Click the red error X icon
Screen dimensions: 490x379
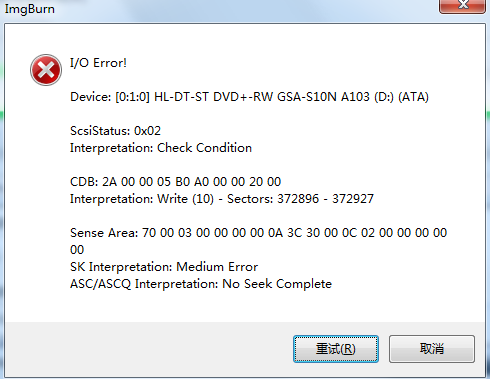46,70
